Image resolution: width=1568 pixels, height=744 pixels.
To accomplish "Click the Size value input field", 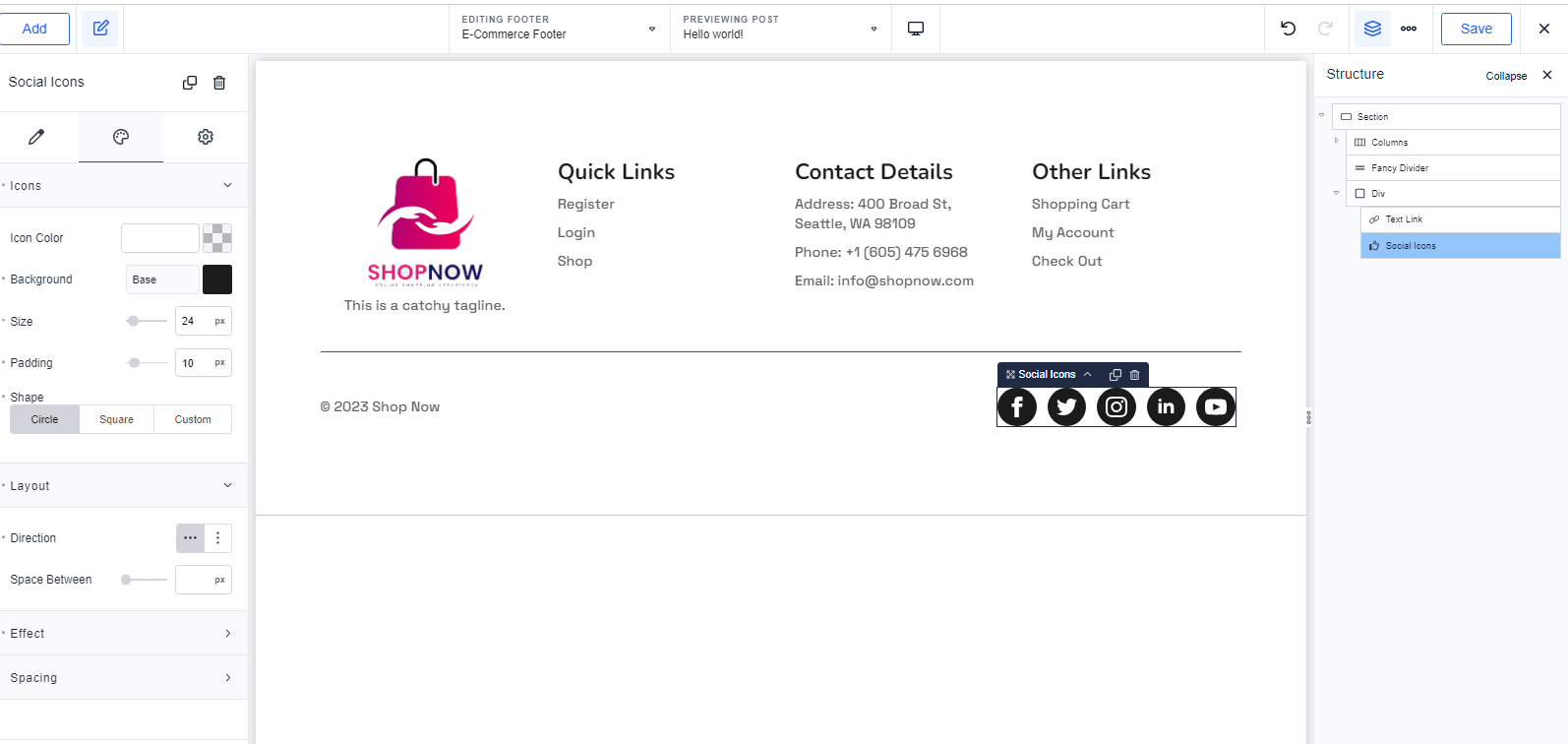I will click(193, 321).
